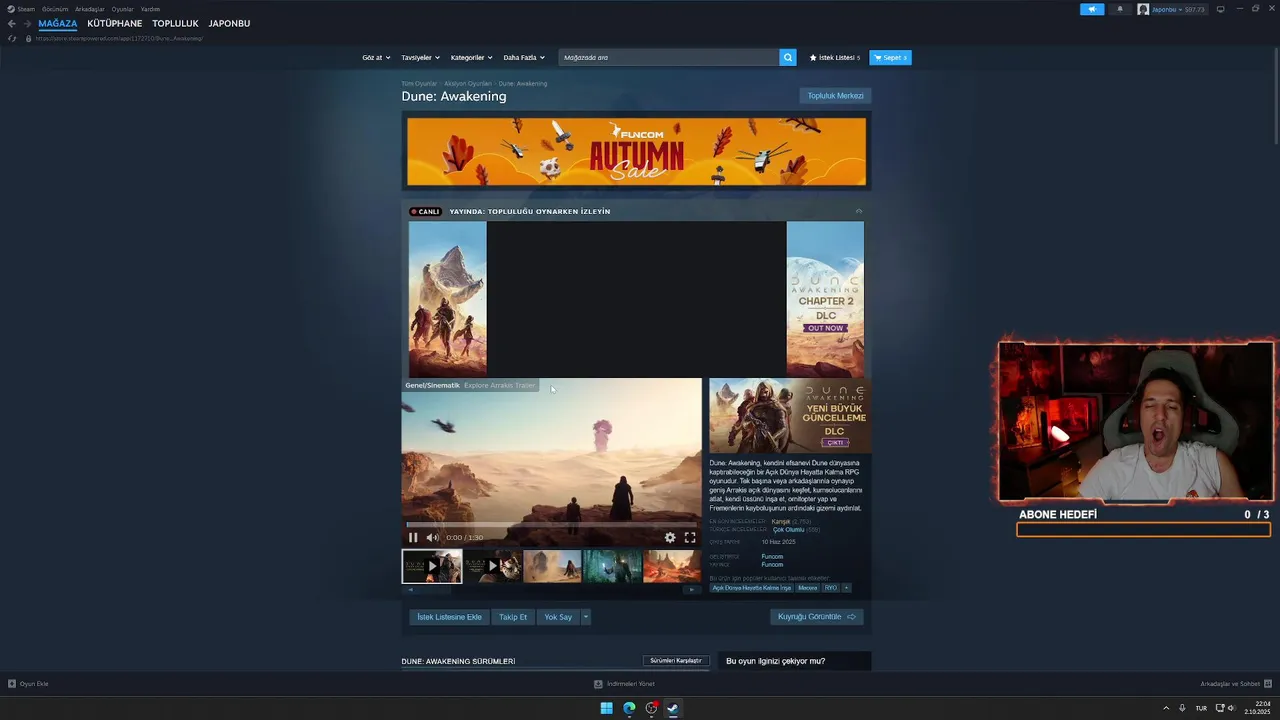Open the Görünüm menu

coord(55,9)
